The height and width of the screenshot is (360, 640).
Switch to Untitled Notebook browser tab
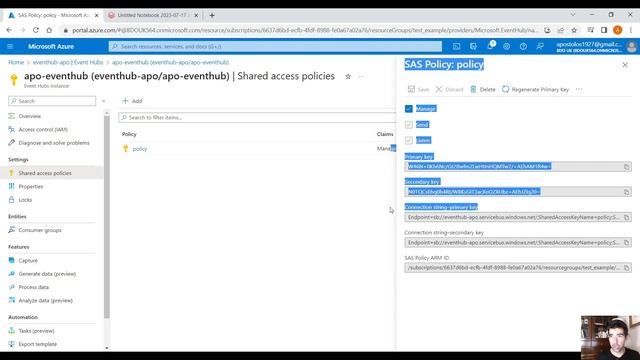153,15
